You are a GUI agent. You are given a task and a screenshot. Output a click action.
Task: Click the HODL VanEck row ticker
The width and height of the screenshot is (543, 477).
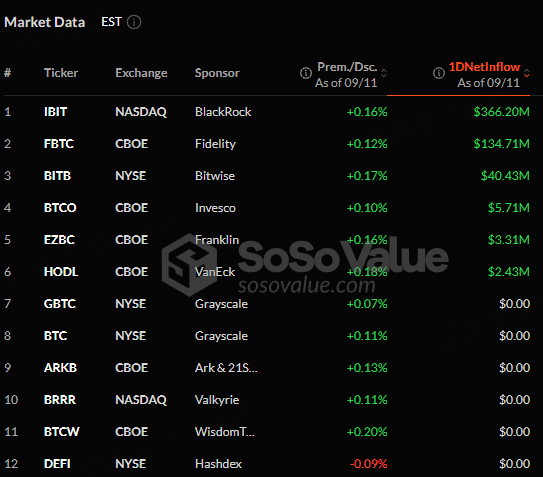(x=61, y=272)
